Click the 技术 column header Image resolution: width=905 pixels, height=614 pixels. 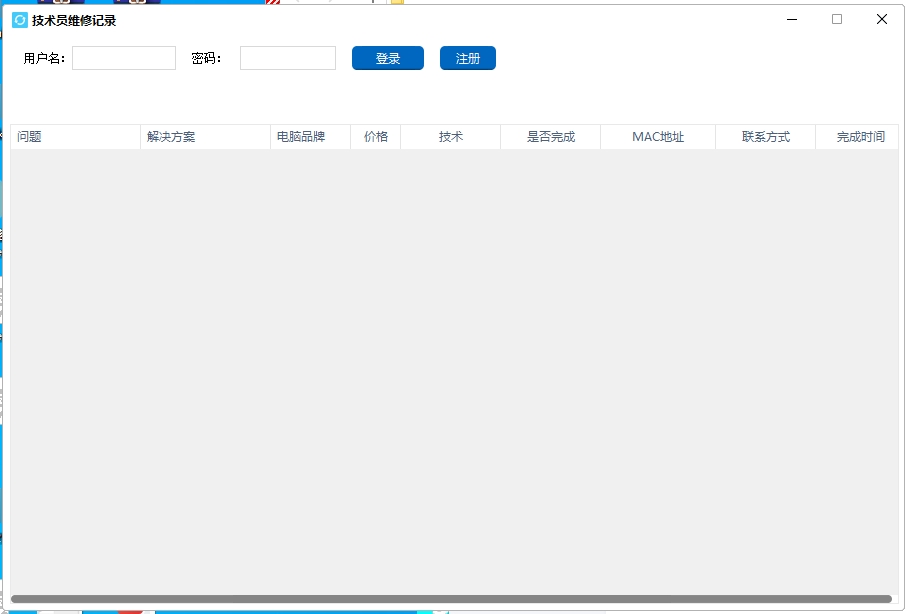[451, 137]
